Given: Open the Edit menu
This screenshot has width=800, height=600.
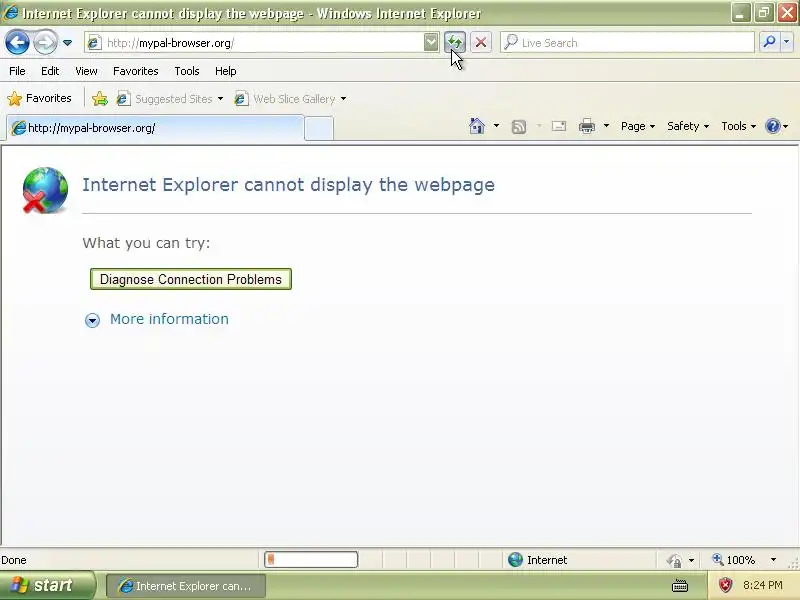Looking at the screenshot, I should coord(50,71).
